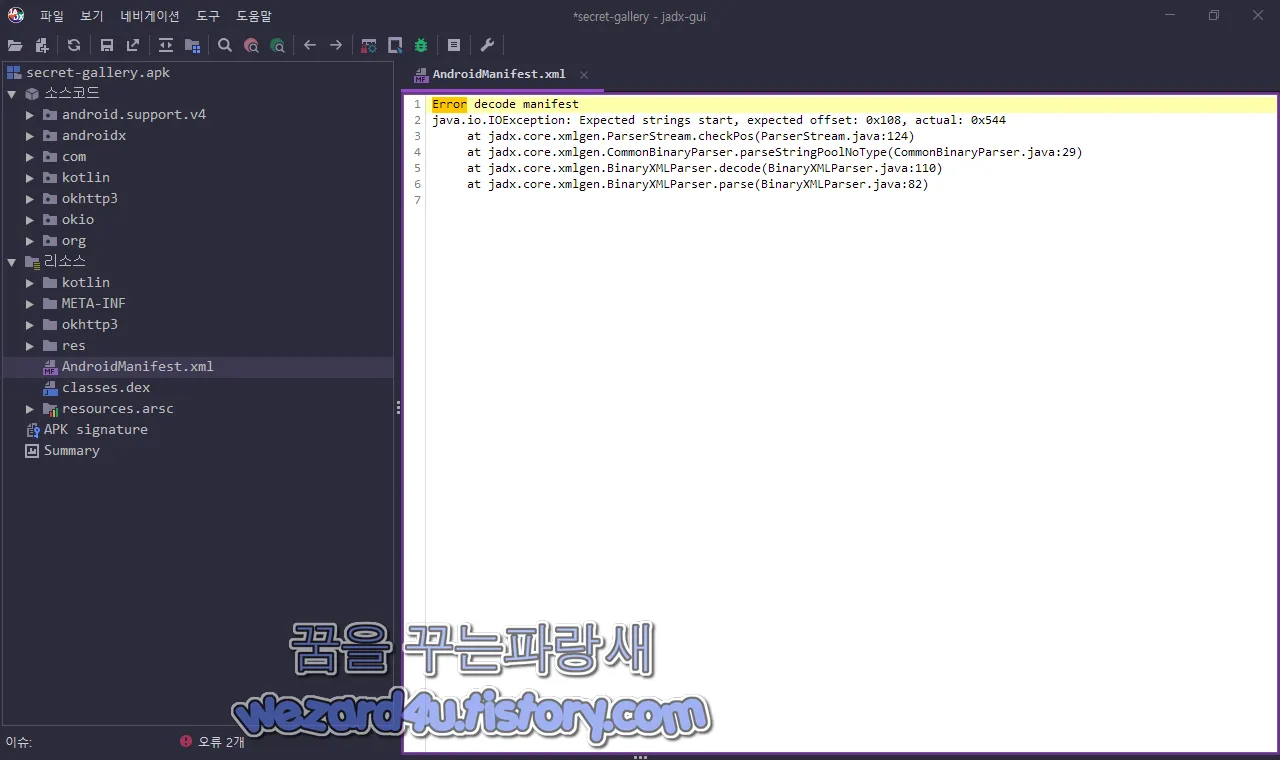Screen dimensions: 1280x760
Task: Reload the project with the refresh icon
Action: [74, 45]
